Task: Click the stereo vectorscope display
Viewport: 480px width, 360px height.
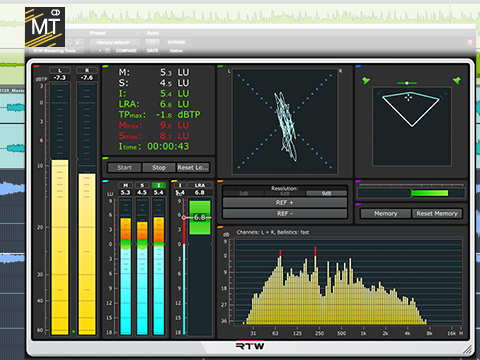Action: 285,121
